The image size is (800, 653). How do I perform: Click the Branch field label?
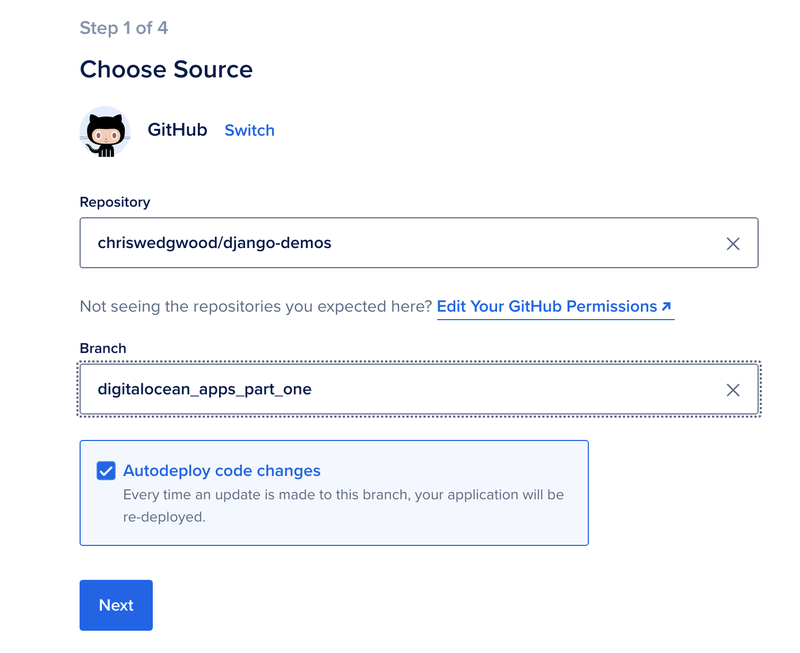(x=103, y=348)
